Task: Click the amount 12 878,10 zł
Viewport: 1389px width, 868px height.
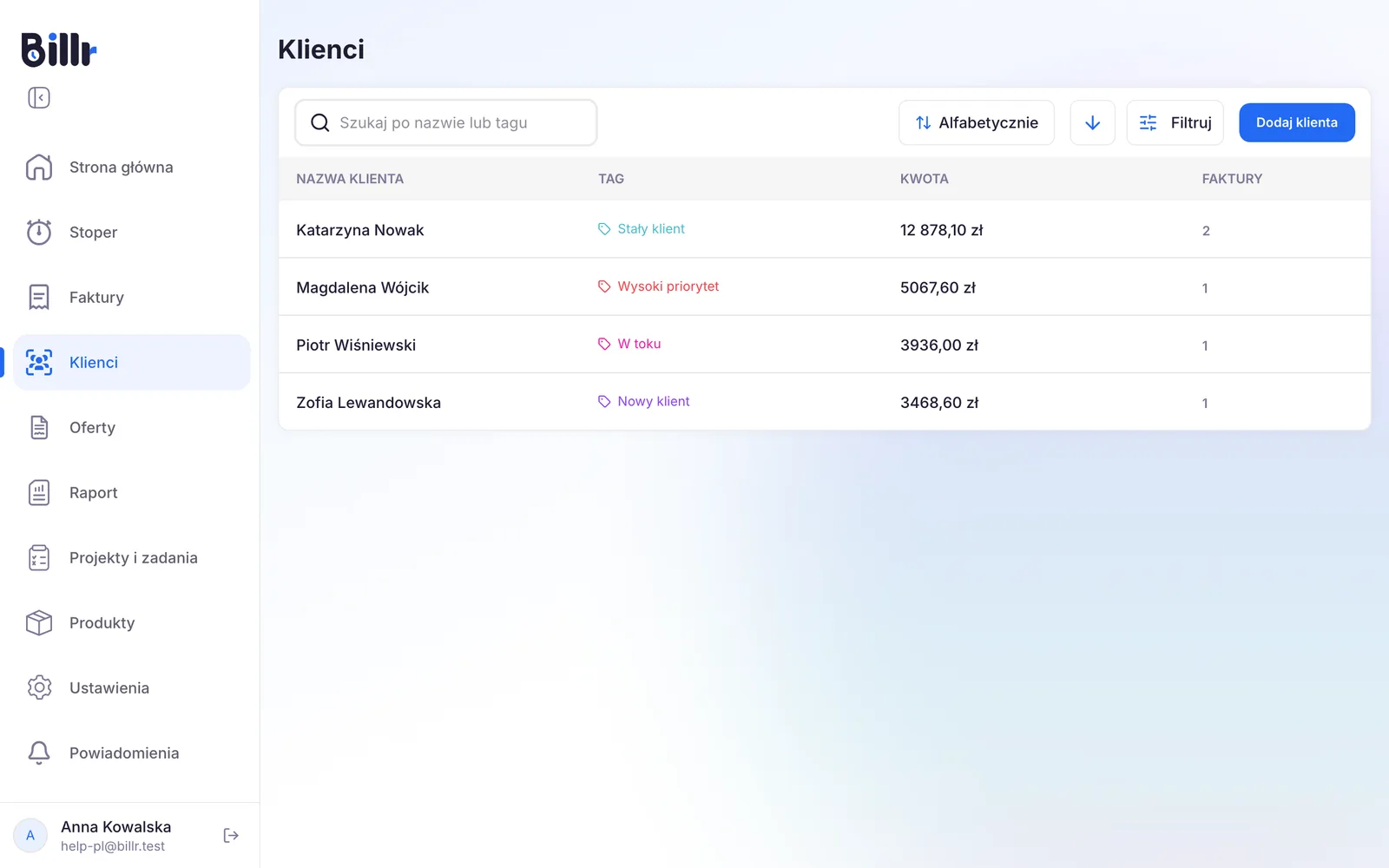Action: tap(942, 230)
